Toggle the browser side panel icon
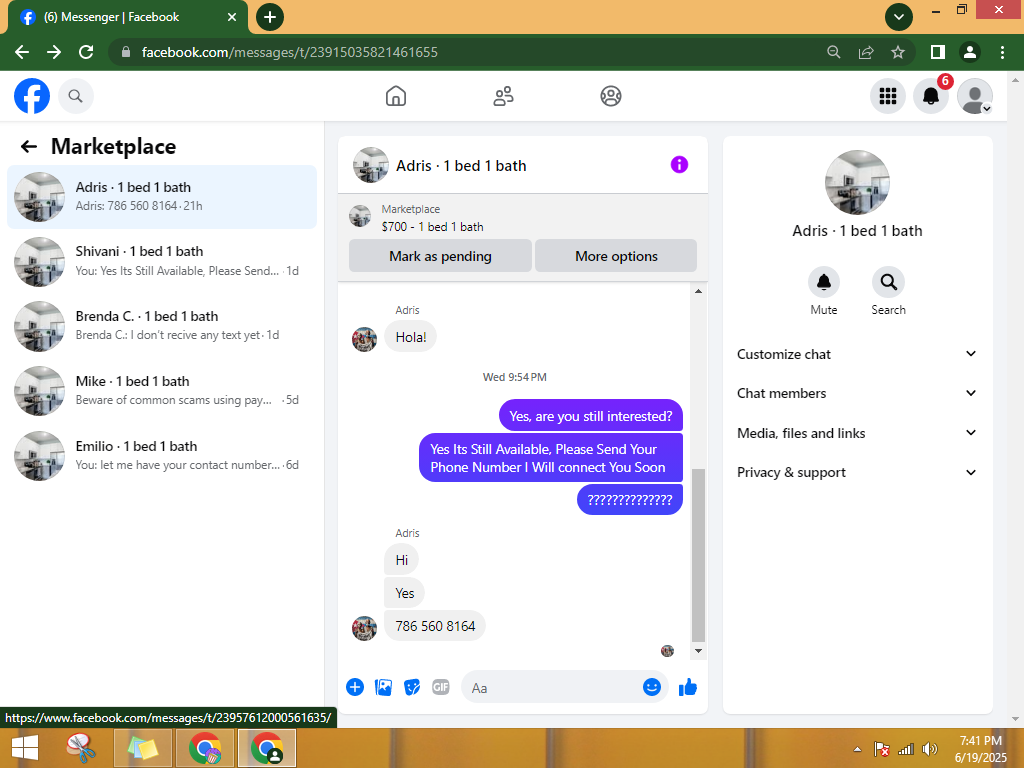This screenshot has height=768, width=1024. point(938,52)
